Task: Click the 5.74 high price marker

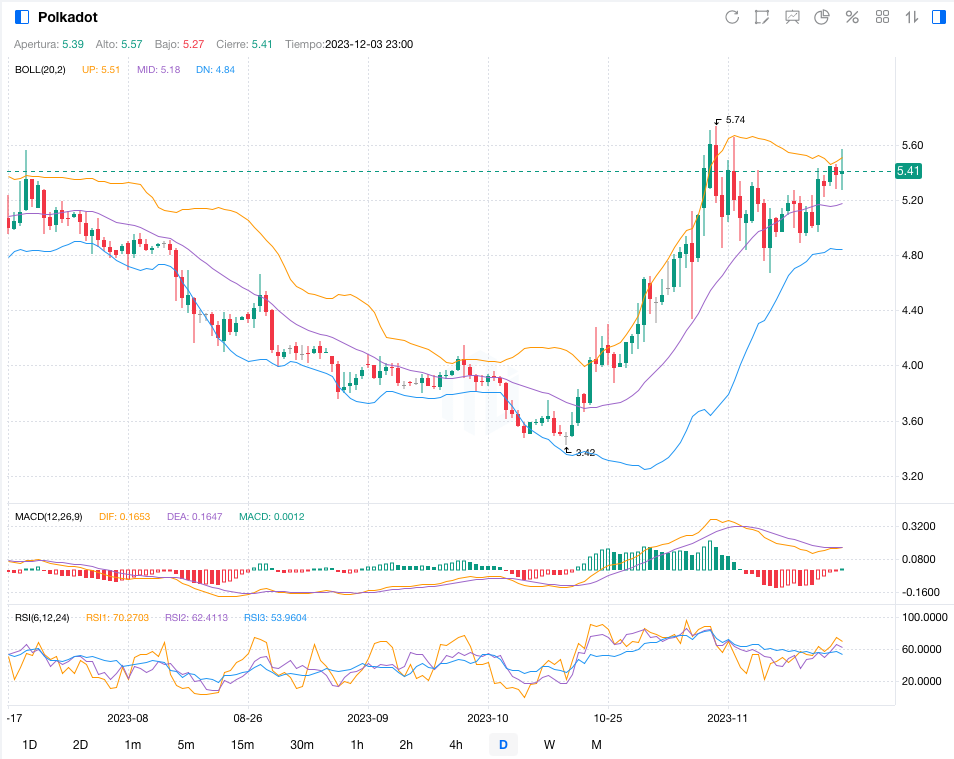Action: (735, 120)
